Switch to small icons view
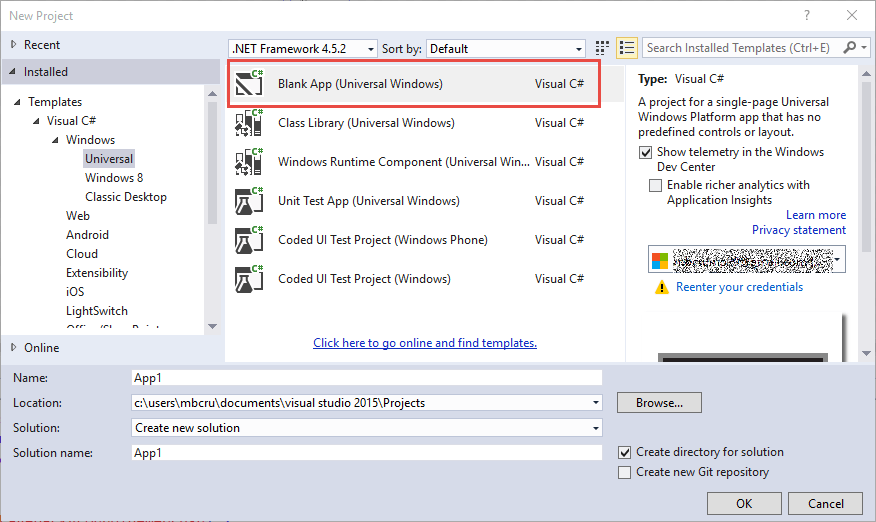Viewport: 876px width, 522px height. 602,48
